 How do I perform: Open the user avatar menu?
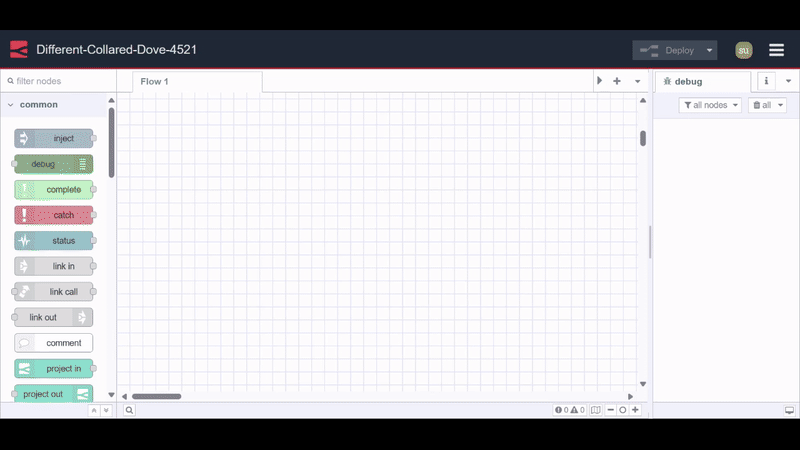coord(744,50)
